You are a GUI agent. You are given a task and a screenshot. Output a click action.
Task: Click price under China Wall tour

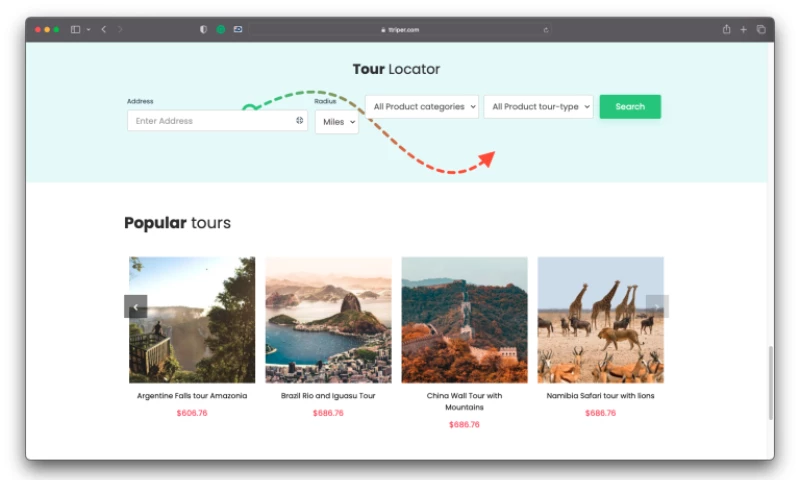pyautogui.click(x=464, y=425)
